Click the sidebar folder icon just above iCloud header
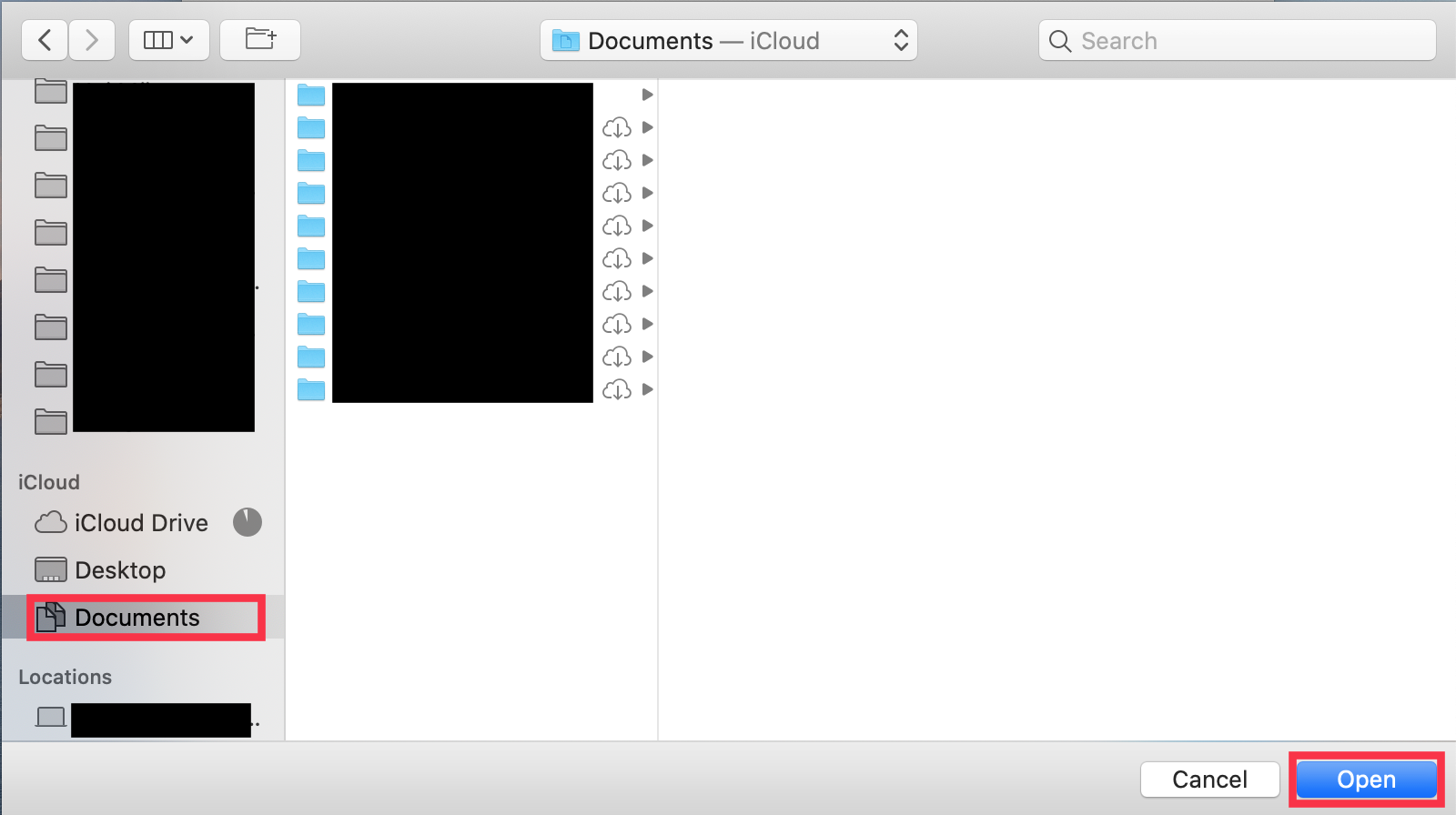Image resolution: width=1456 pixels, height=815 pixels. tap(51, 421)
